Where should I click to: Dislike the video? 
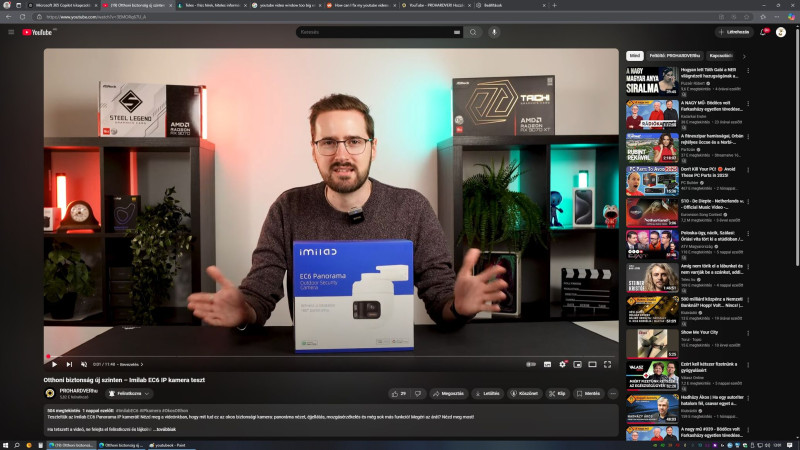(418, 393)
